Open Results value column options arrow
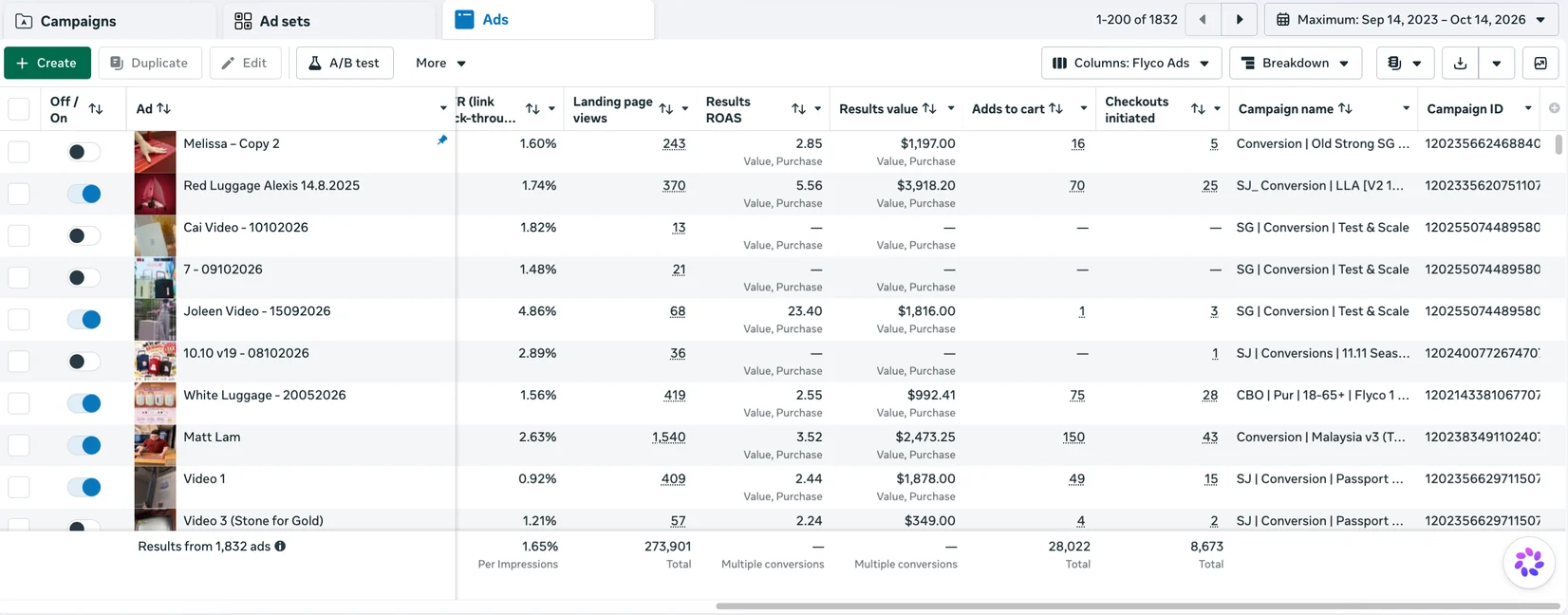This screenshot has height=615, width=1568. (950, 109)
